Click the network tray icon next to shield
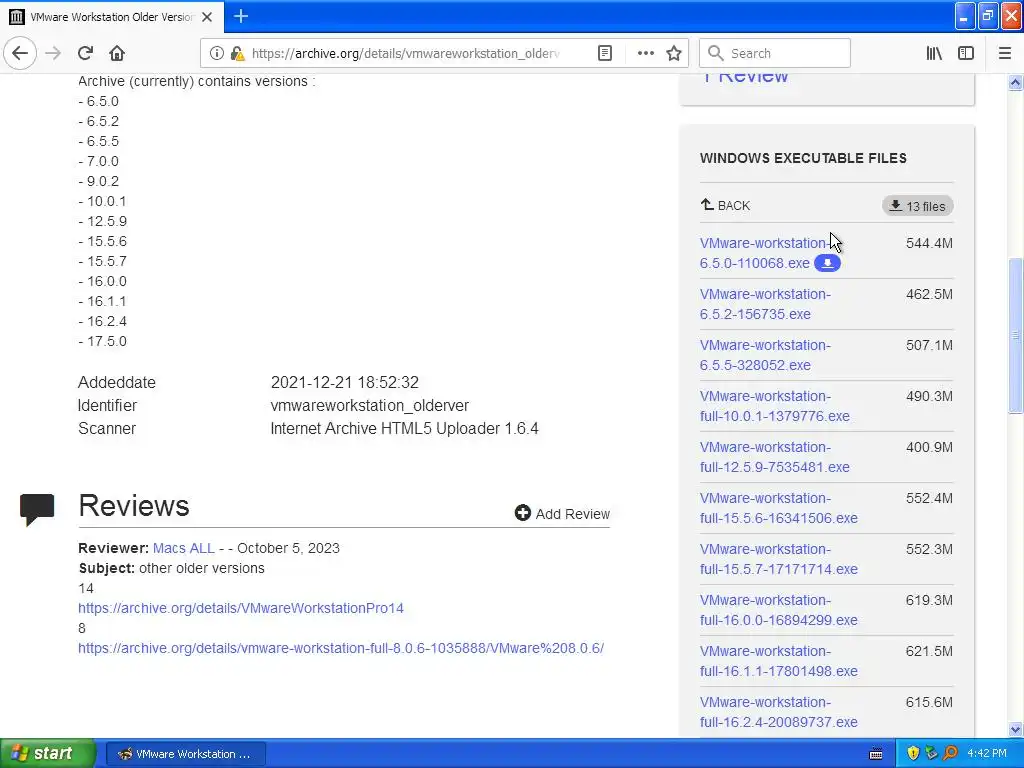This screenshot has width=1024, height=768. click(931, 754)
